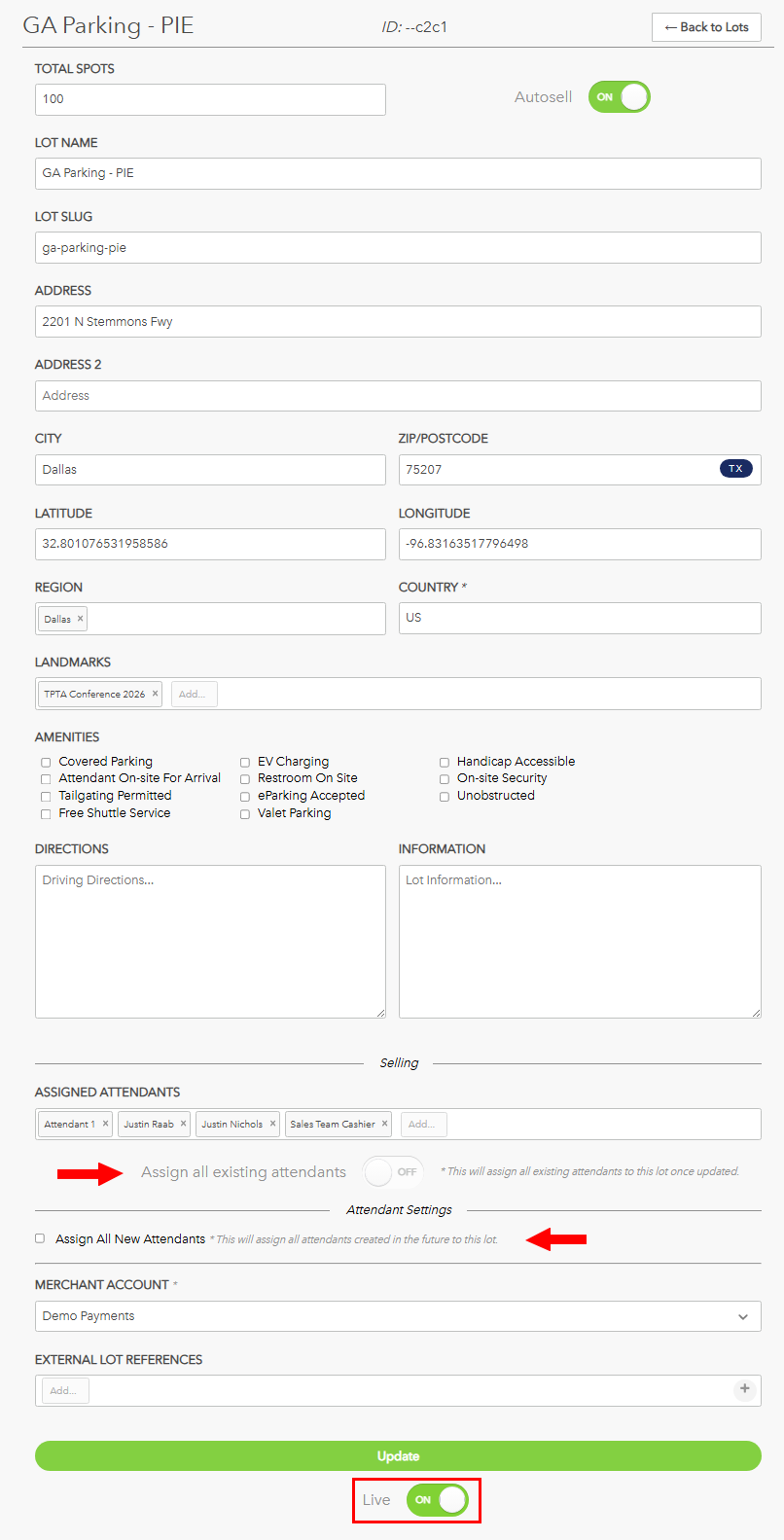Click the Driving Directions text area
This screenshot has width=784, height=1540.
210,942
